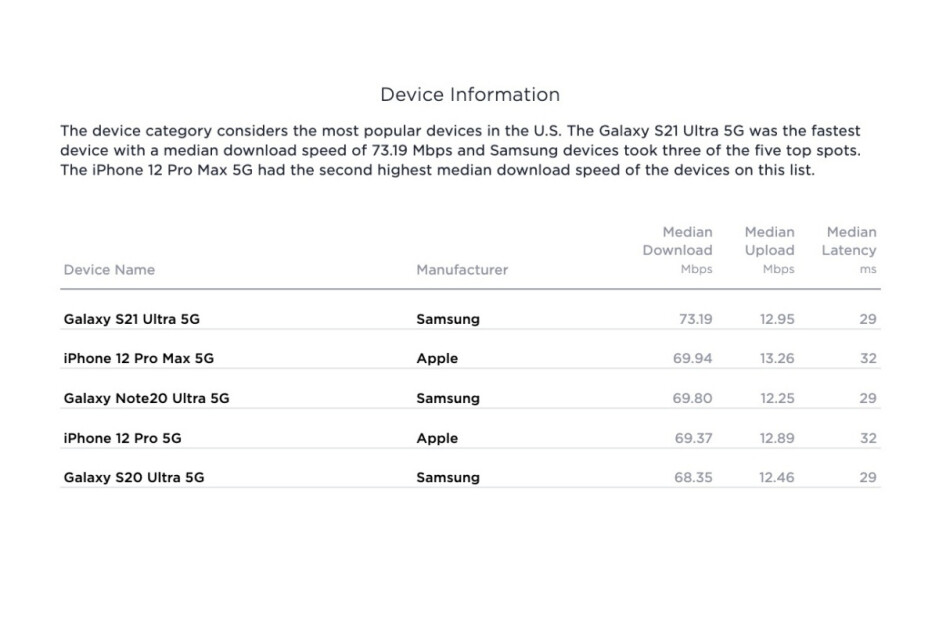
Task: Click the Device Information heading
Action: tap(469, 95)
